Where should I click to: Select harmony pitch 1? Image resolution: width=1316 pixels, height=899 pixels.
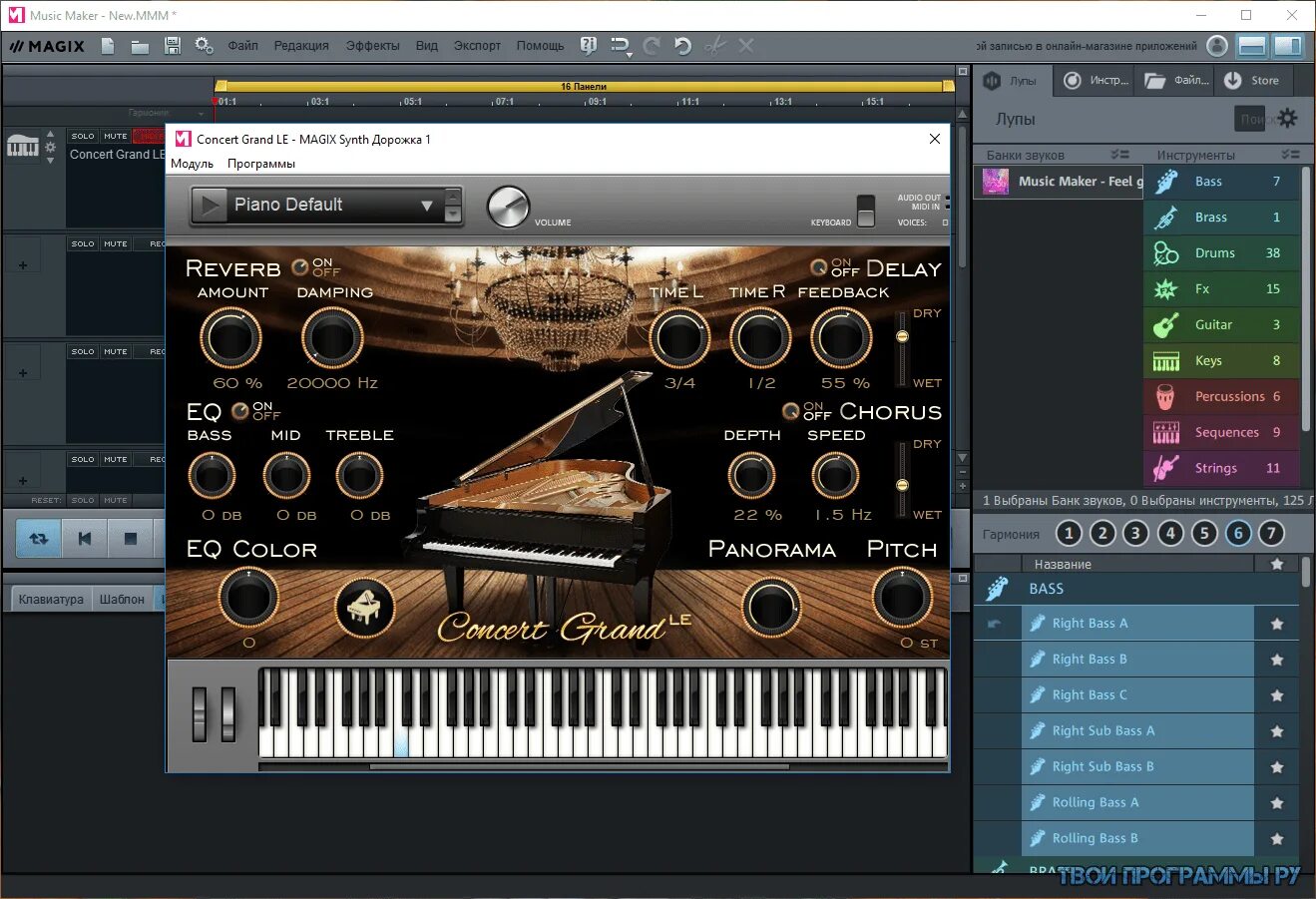[x=1069, y=533]
